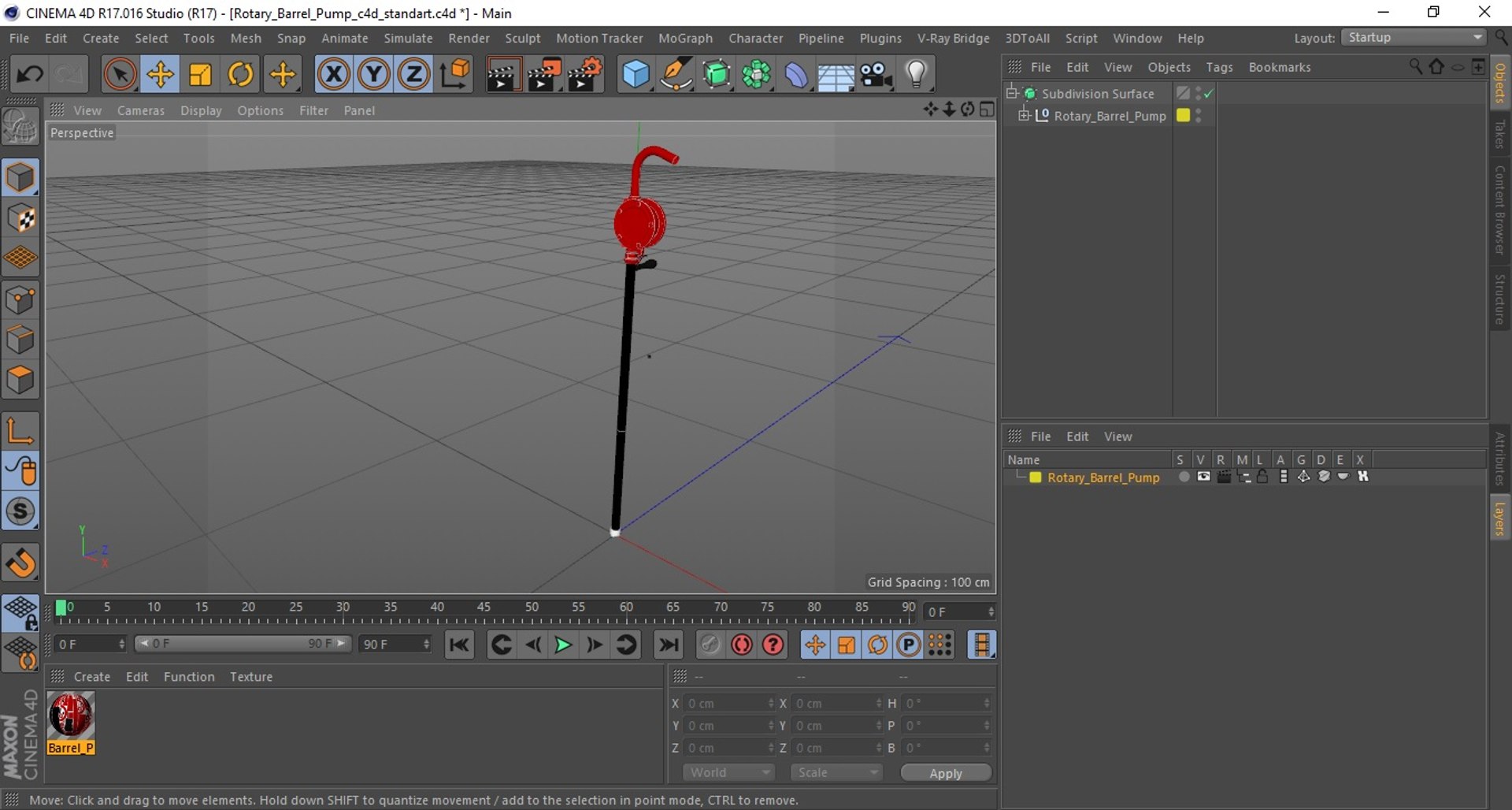The height and width of the screenshot is (810, 1512).
Task: Select the Live Selection tool
Action: [x=120, y=75]
